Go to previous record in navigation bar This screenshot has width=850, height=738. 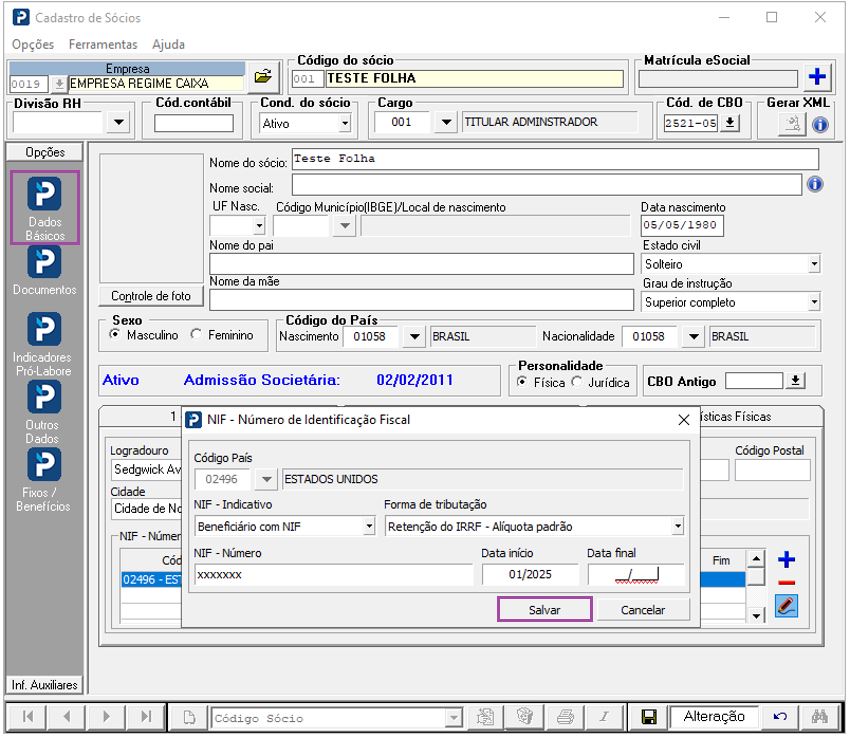pyautogui.click(x=67, y=717)
